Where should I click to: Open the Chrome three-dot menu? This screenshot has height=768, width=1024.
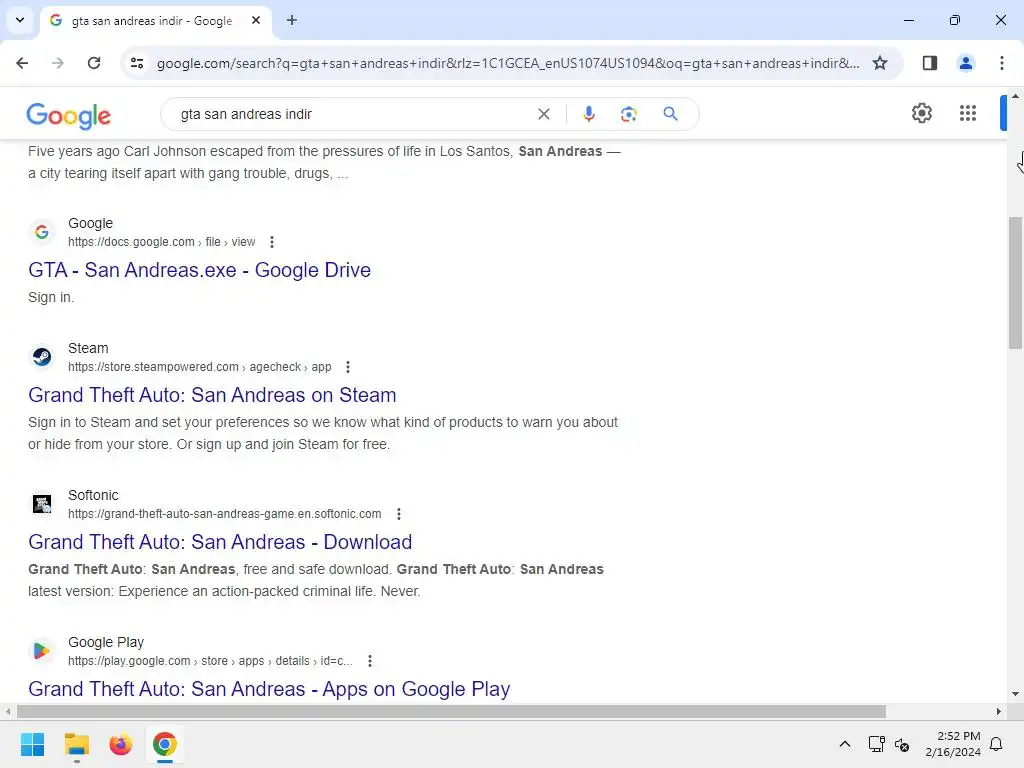click(1001, 63)
